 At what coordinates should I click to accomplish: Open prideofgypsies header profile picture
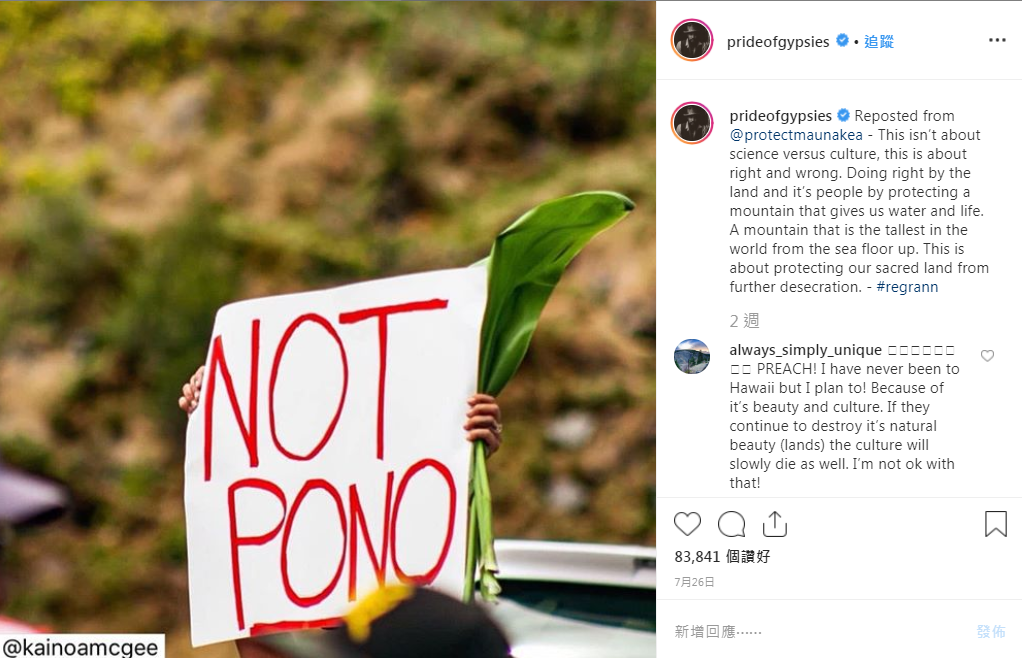click(692, 40)
